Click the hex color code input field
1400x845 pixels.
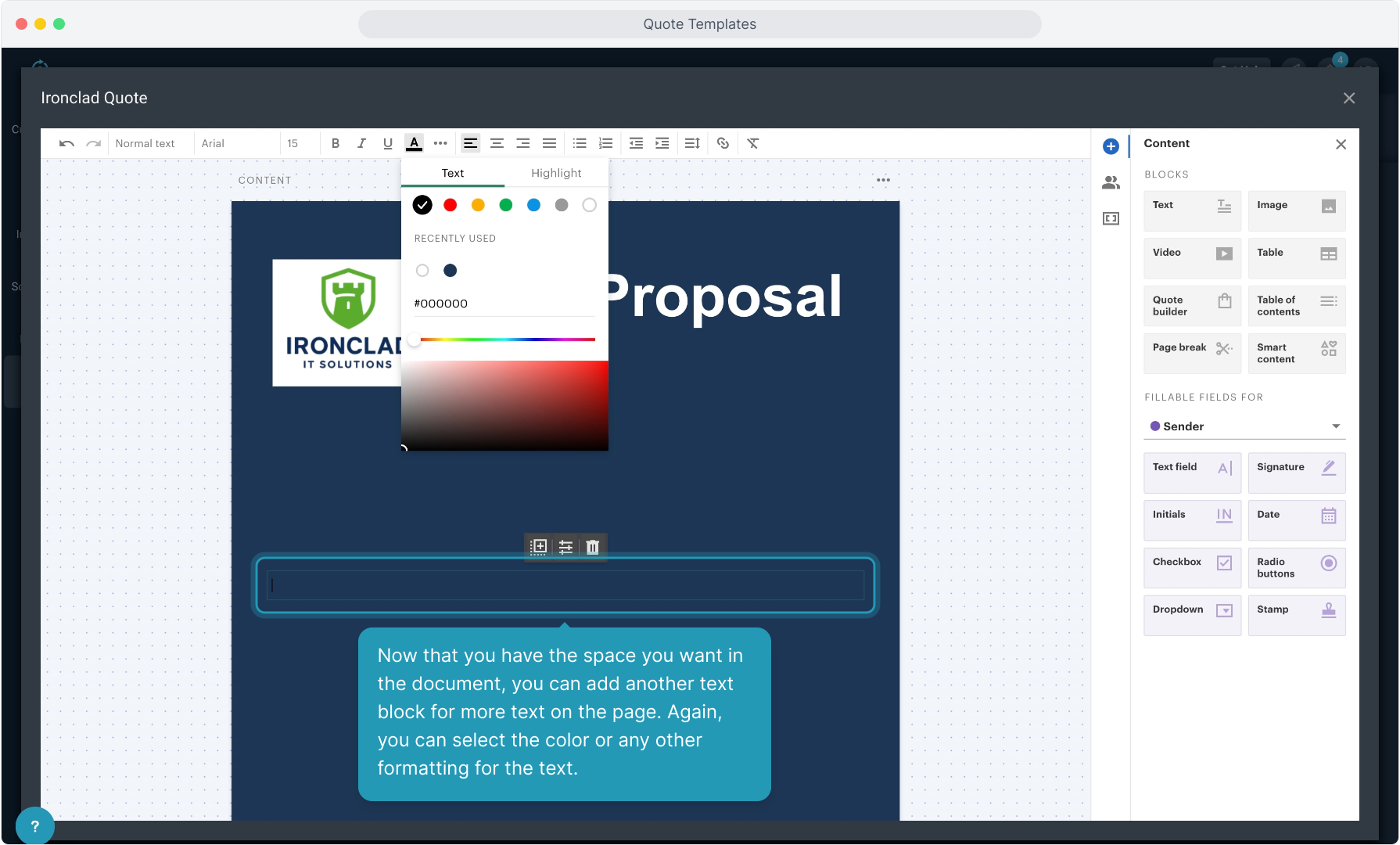(x=504, y=304)
